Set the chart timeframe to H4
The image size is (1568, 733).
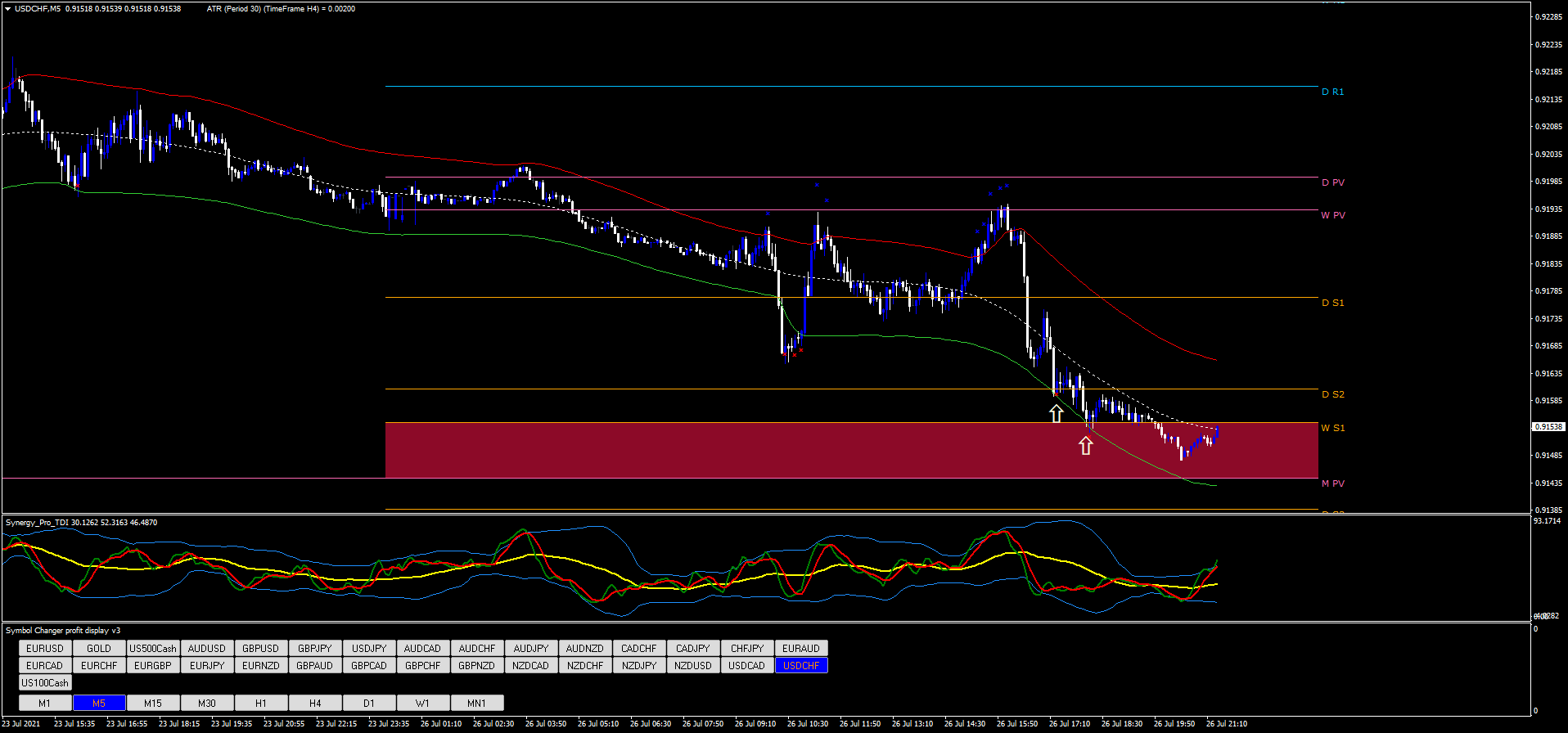click(x=315, y=704)
